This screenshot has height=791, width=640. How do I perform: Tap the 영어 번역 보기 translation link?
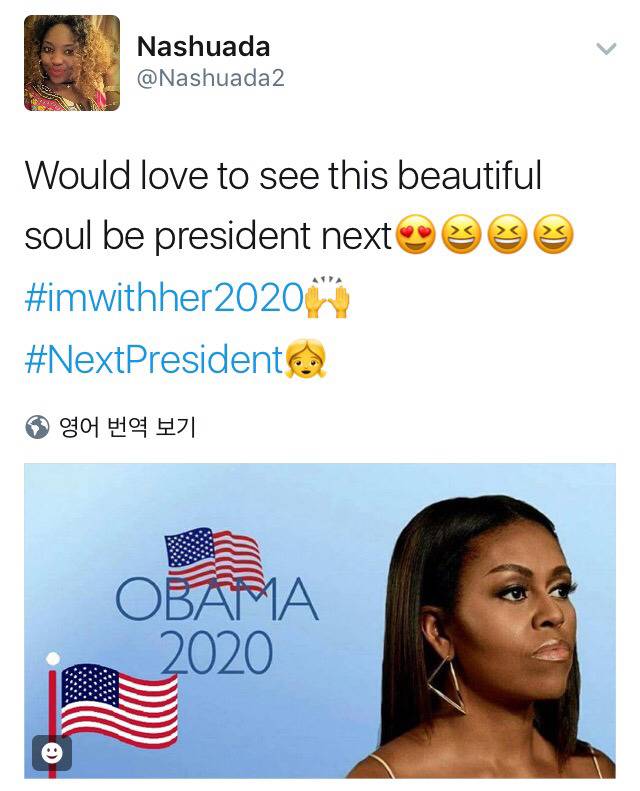129,428
